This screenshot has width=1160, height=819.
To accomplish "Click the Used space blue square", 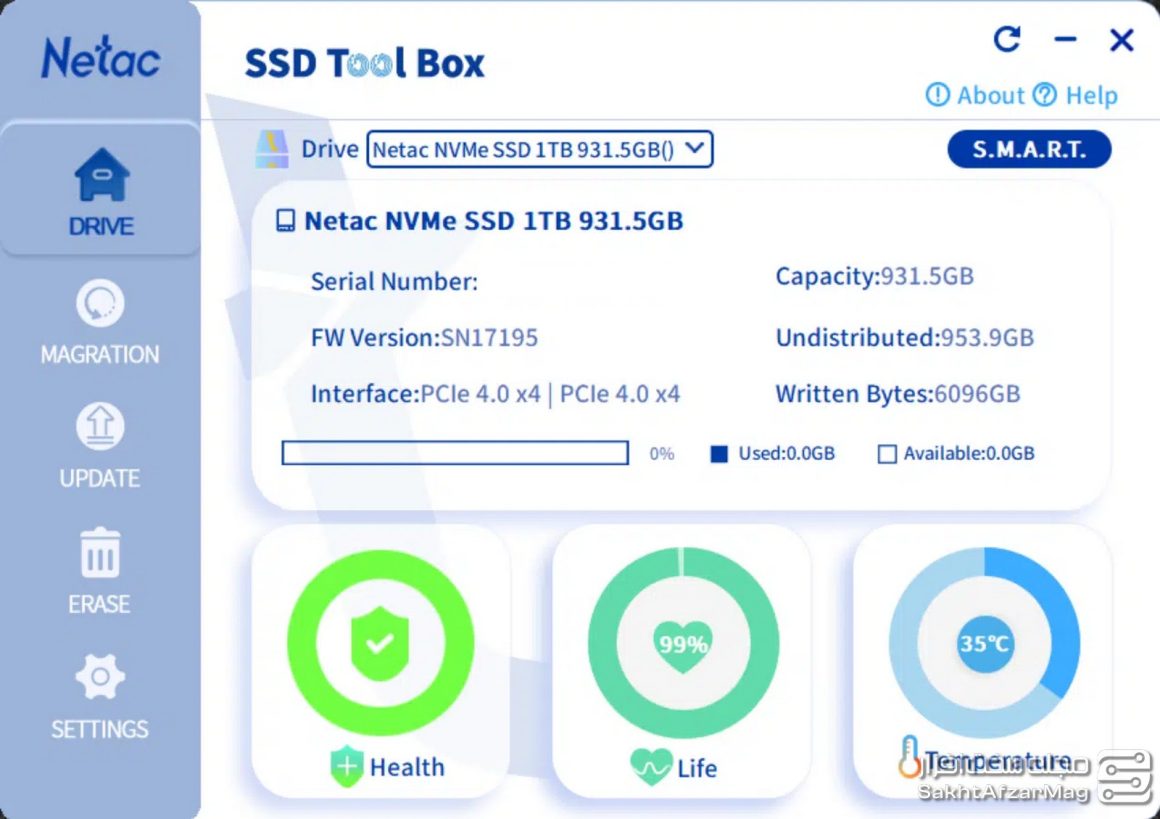I will point(718,454).
